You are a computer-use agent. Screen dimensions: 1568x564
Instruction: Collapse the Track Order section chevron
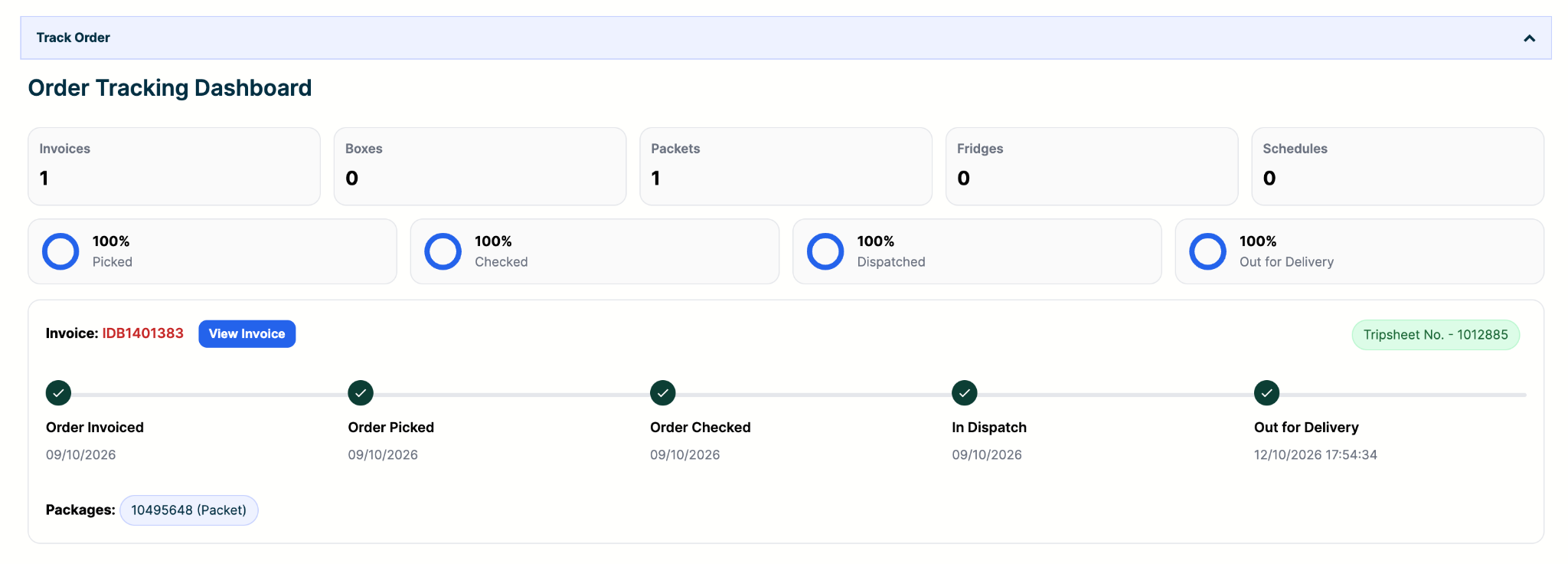coord(1529,38)
